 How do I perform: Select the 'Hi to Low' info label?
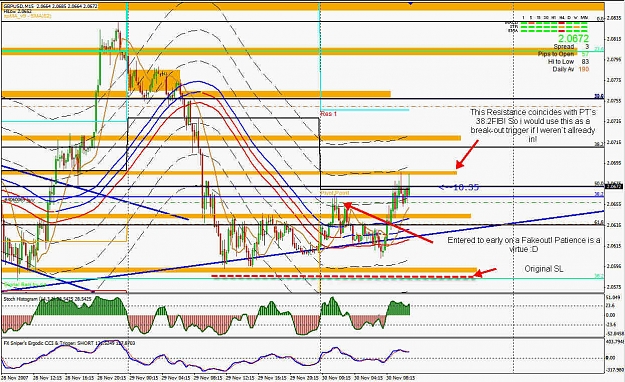[x=561, y=61]
